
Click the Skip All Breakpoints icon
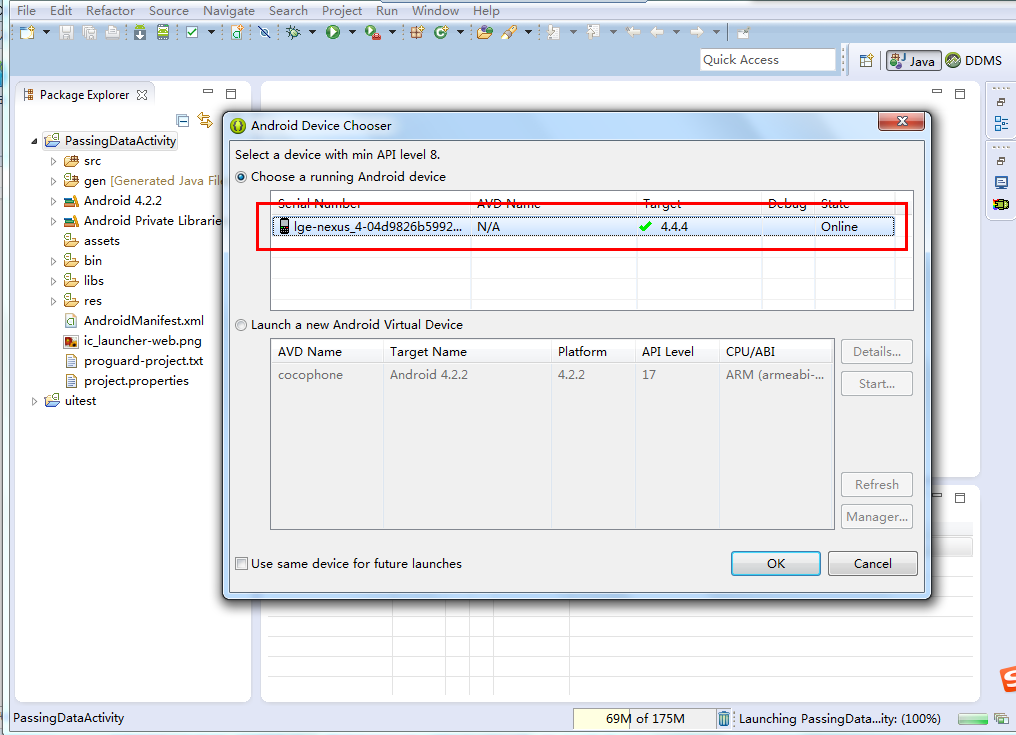click(x=264, y=32)
